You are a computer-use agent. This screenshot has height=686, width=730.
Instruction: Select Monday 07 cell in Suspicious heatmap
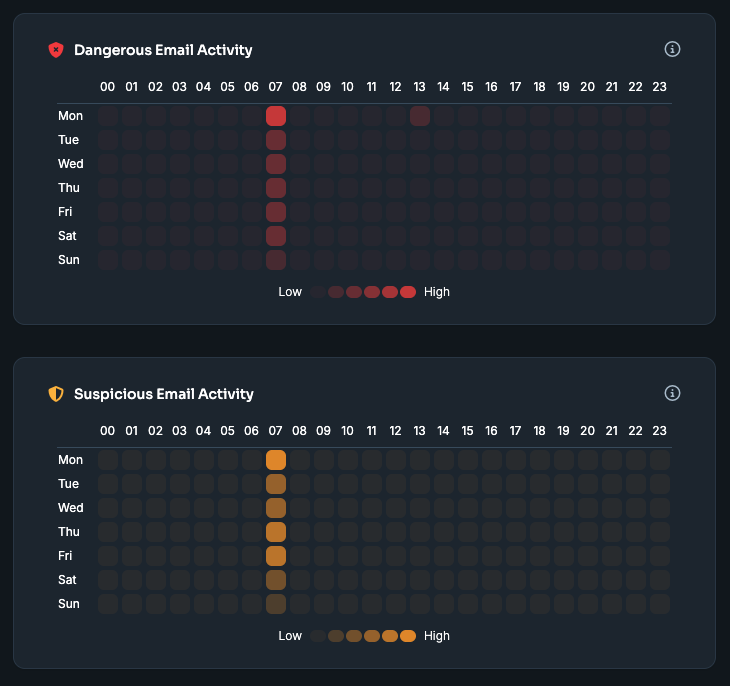tap(276, 460)
